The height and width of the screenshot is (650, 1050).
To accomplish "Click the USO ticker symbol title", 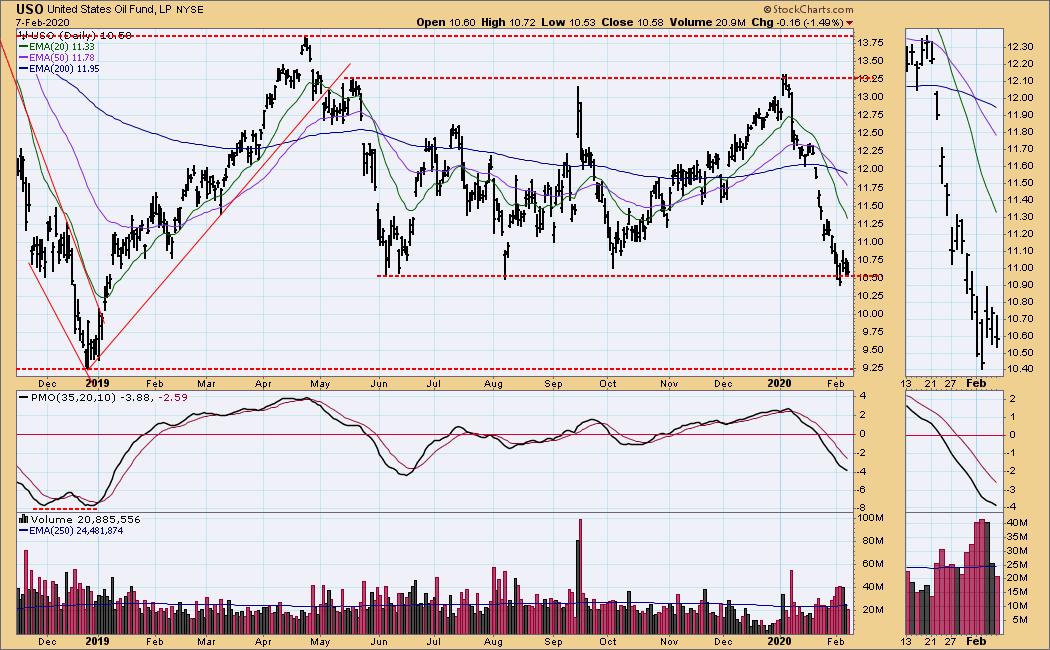I will click(30, 9).
